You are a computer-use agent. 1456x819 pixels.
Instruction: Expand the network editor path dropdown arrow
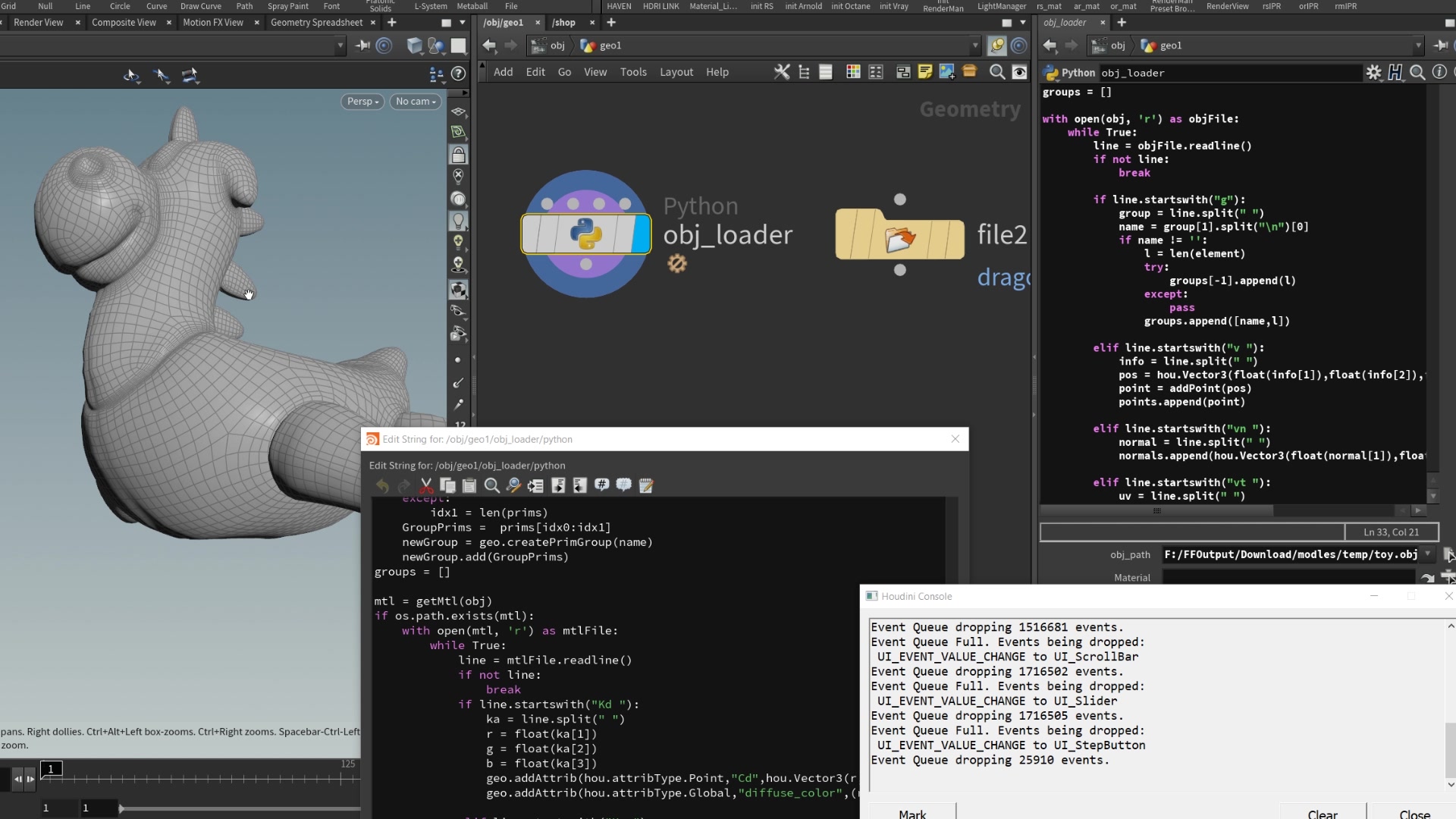[976, 45]
